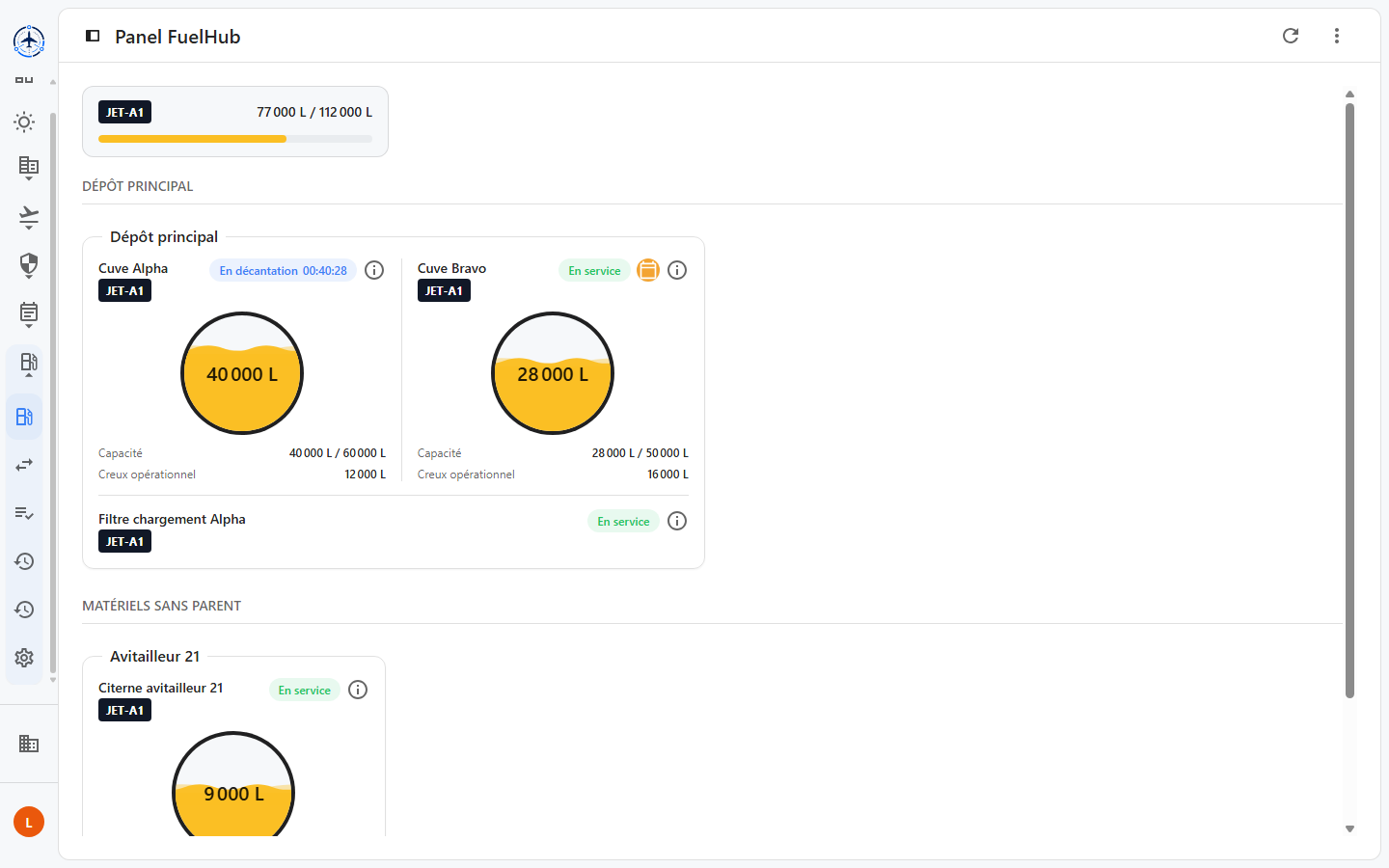
Task: Open the orange L user avatar
Action: pyautogui.click(x=29, y=822)
